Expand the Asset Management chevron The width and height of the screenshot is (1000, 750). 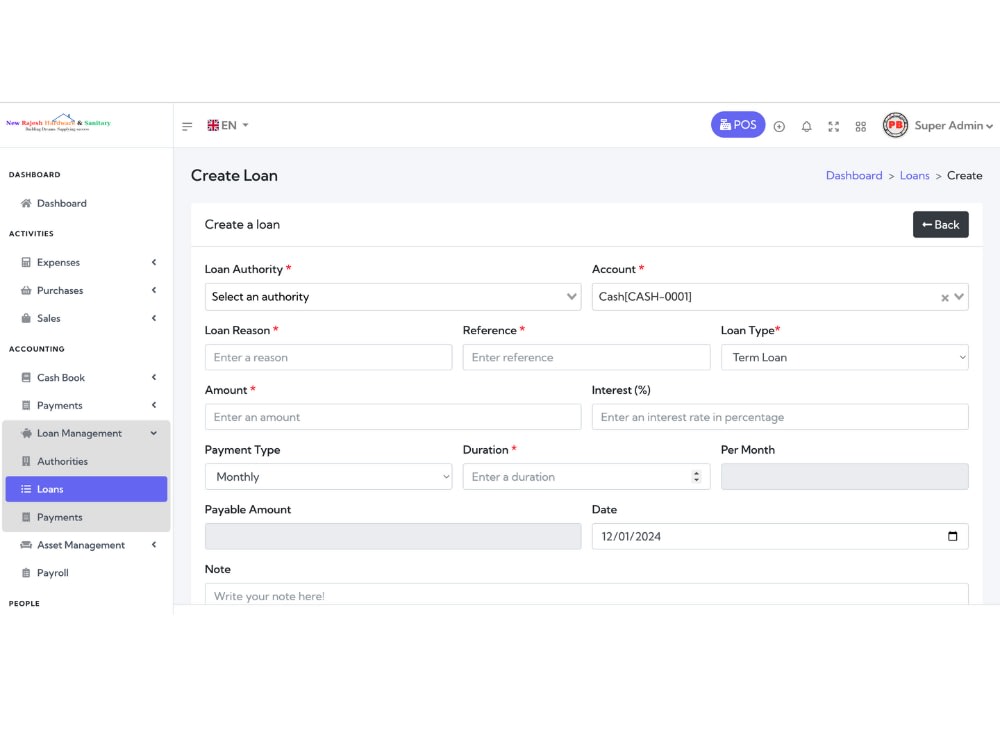[x=154, y=545]
